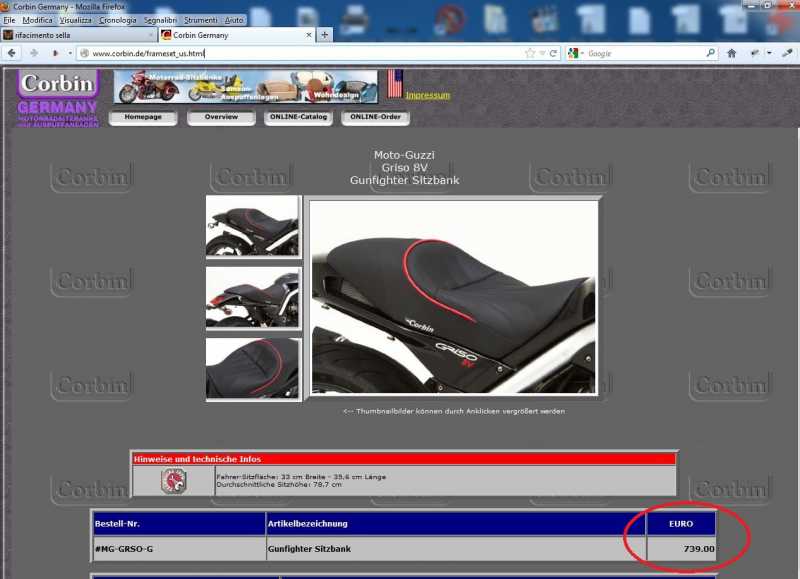Screen dimensions: 800x579
Task: Open the Impressum link
Action: click(428, 95)
